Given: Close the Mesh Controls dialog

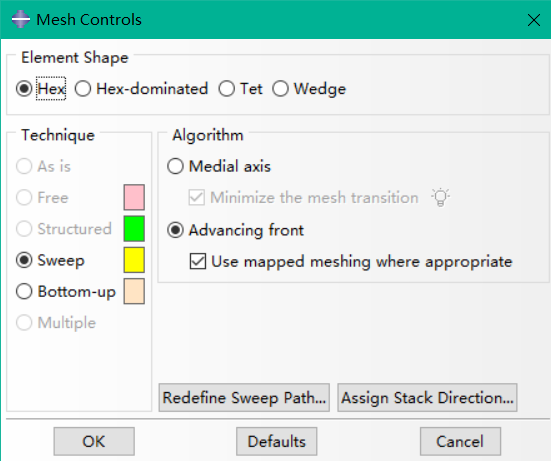Looking at the screenshot, I should tap(534, 20).
